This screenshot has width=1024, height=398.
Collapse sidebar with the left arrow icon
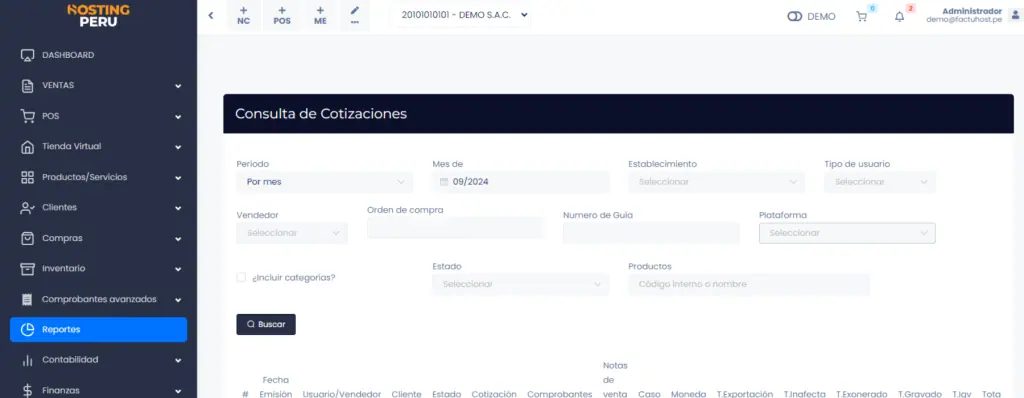pyautogui.click(x=211, y=15)
